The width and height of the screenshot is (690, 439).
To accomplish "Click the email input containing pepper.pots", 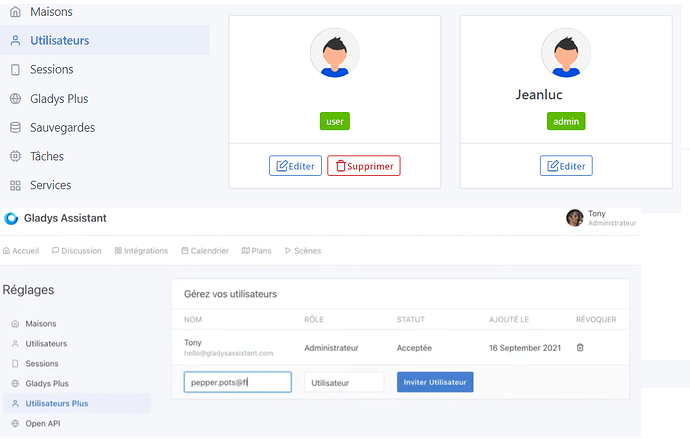I will [237, 382].
